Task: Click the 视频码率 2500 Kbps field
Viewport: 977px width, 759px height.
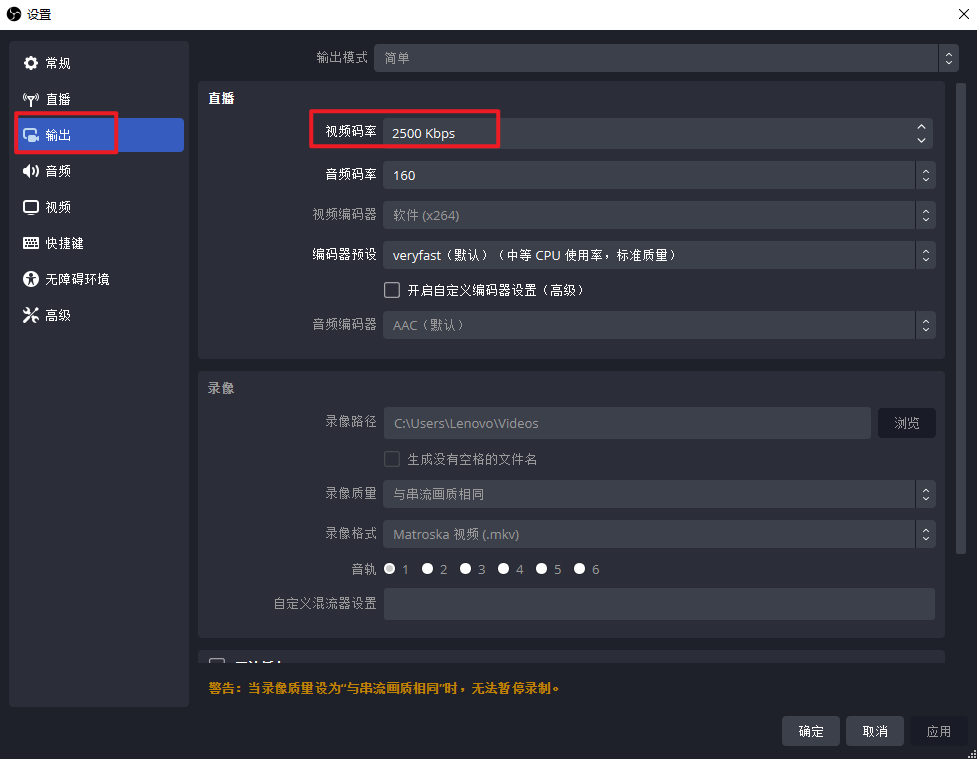Action: (650, 133)
